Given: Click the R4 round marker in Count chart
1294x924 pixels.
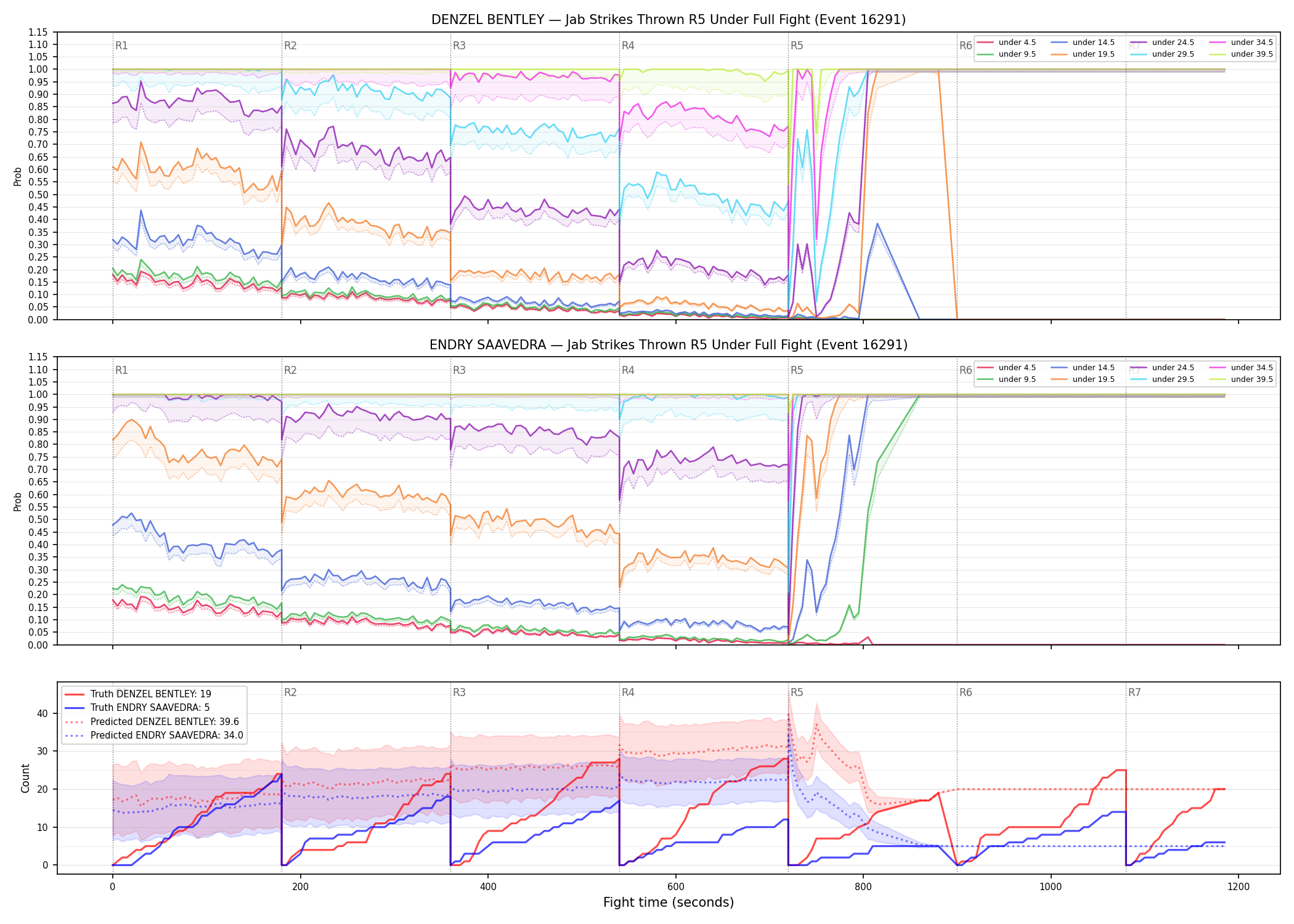Looking at the screenshot, I should coord(628,692).
